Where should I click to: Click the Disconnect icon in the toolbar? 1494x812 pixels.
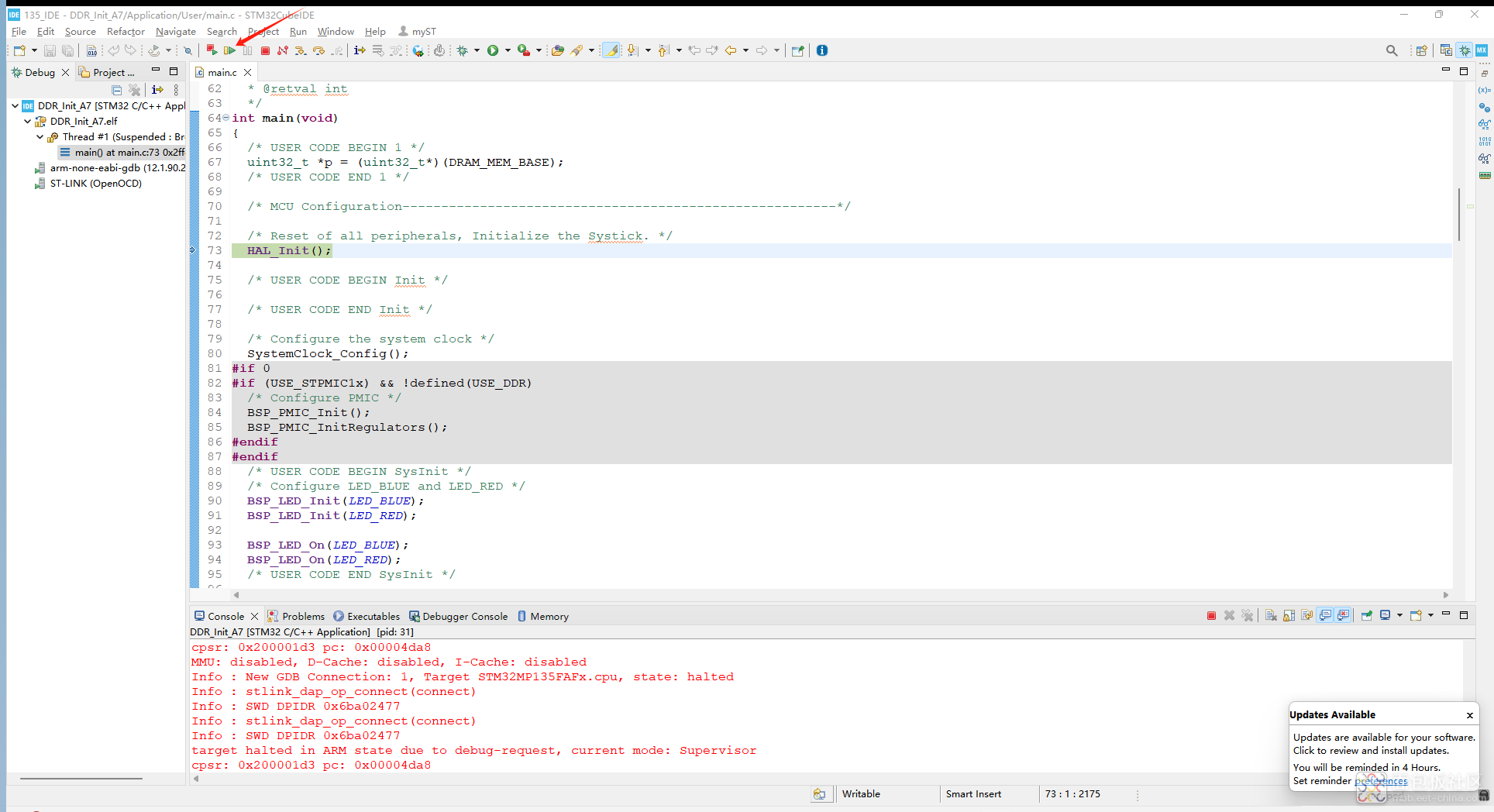(283, 50)
